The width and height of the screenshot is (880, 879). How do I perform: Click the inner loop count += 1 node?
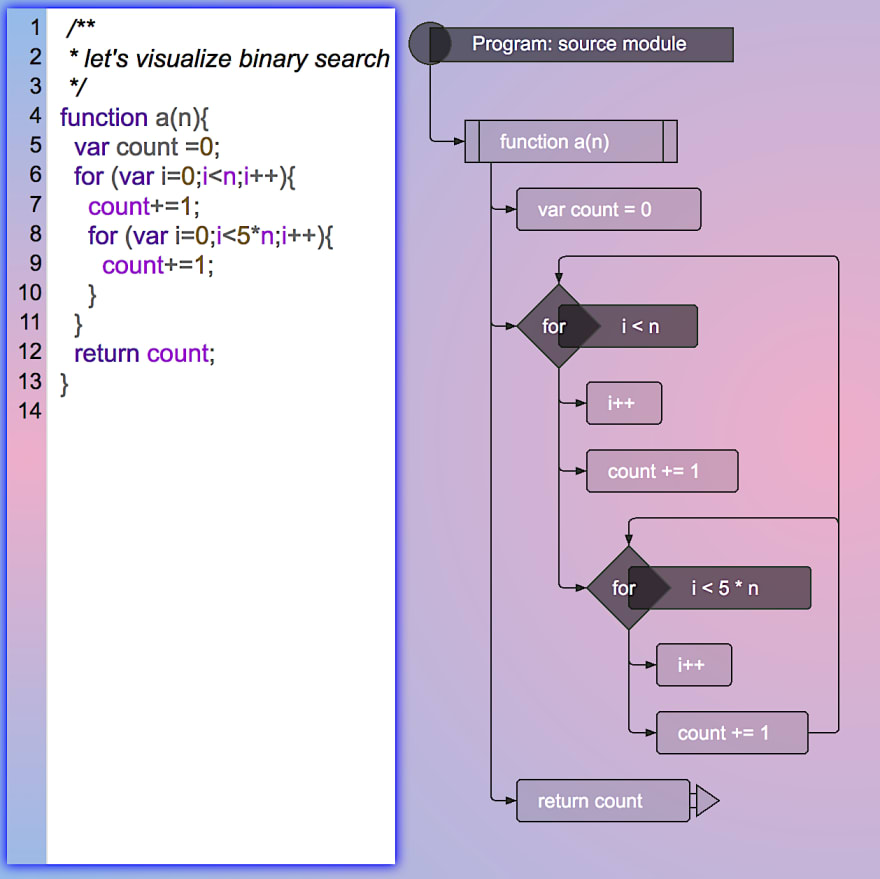(x=732, y=732)
